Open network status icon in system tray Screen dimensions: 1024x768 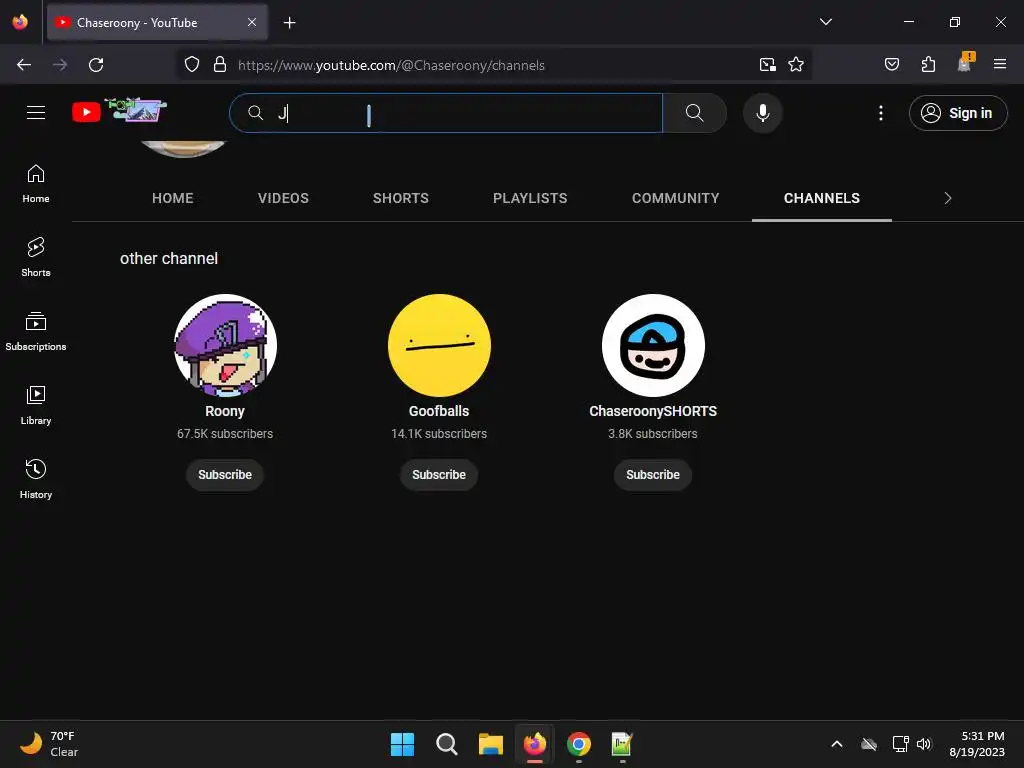pos(901,744)
